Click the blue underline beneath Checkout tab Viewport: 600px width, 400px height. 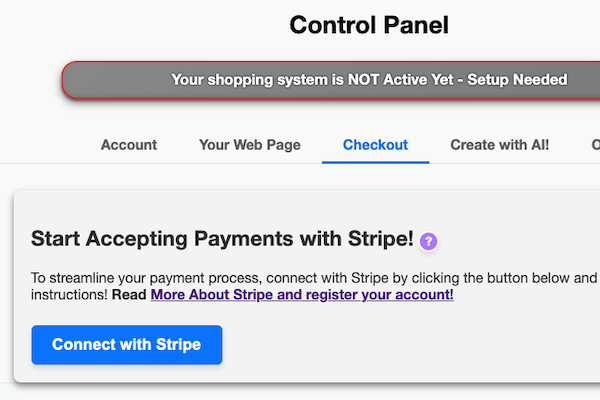375,161
